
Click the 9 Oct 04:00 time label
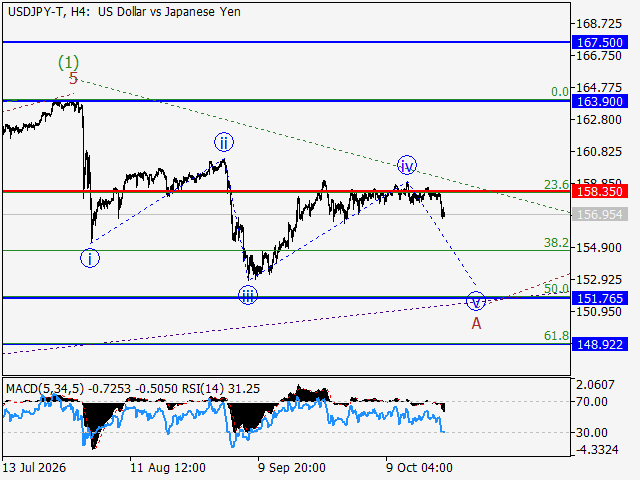(x=419, y=467)
